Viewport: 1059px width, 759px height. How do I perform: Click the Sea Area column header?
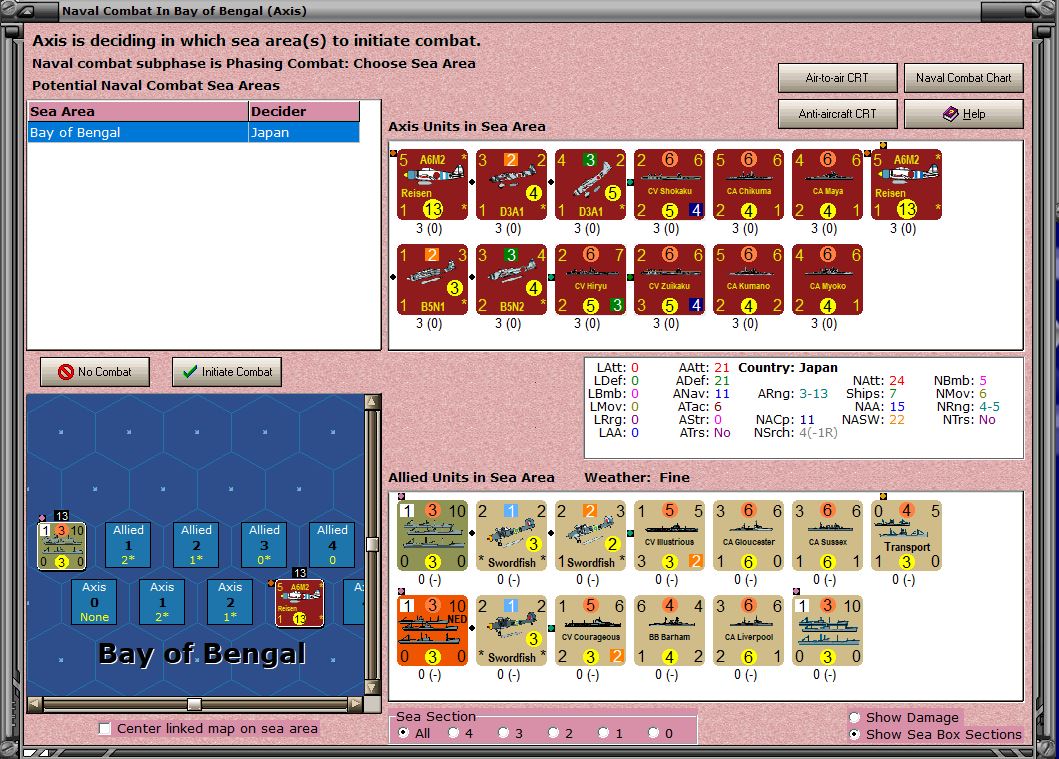tap(138, 111)
